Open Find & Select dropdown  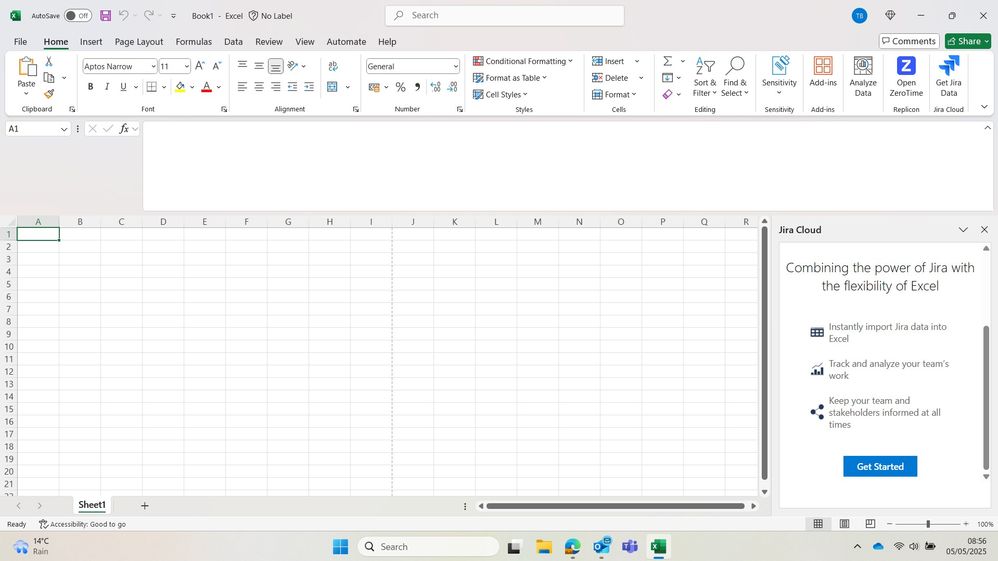[734, 77]
